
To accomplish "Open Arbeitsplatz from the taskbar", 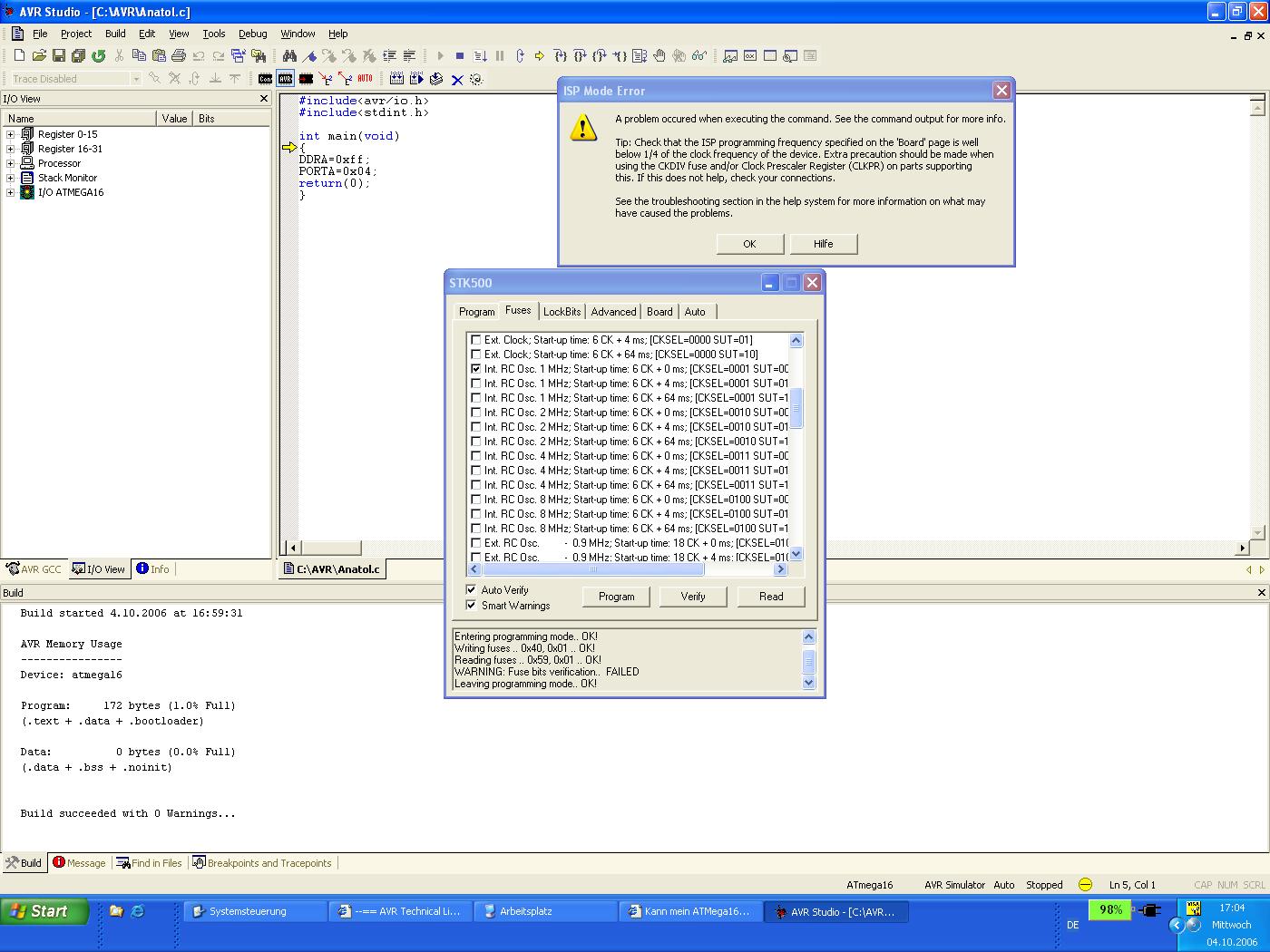I will [x=545, y=911].
